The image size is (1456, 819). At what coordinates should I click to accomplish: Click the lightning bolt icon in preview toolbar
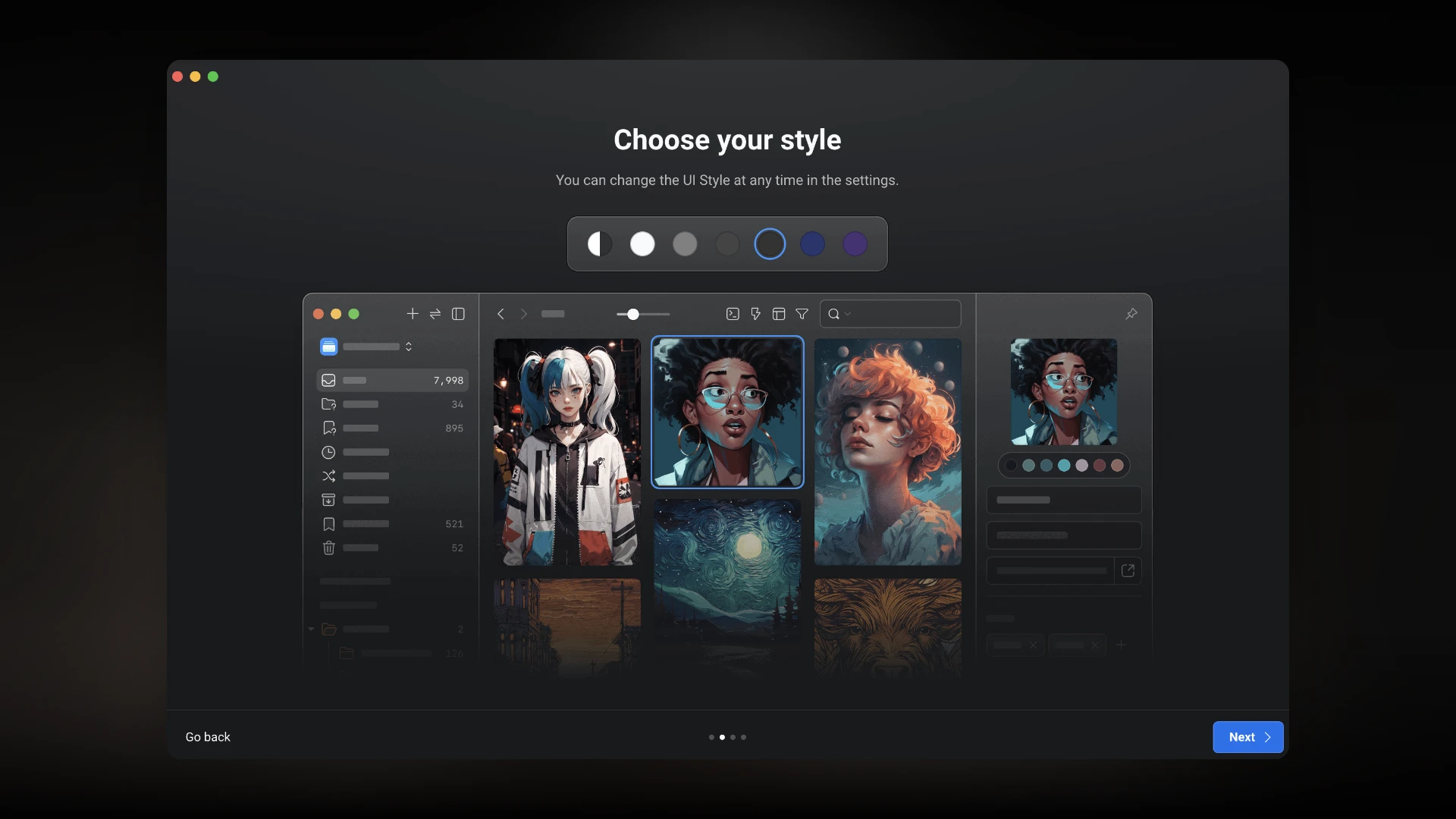pos(755,314)
